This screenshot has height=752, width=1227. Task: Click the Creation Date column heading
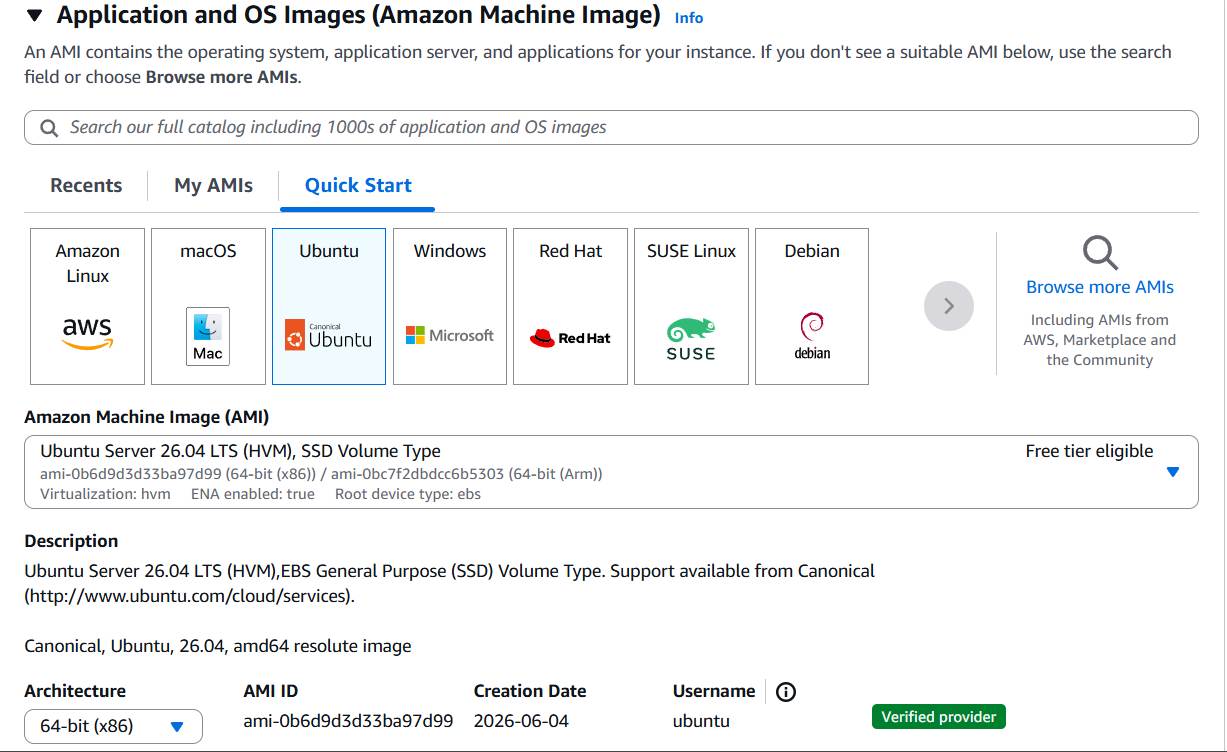[530, 691]
